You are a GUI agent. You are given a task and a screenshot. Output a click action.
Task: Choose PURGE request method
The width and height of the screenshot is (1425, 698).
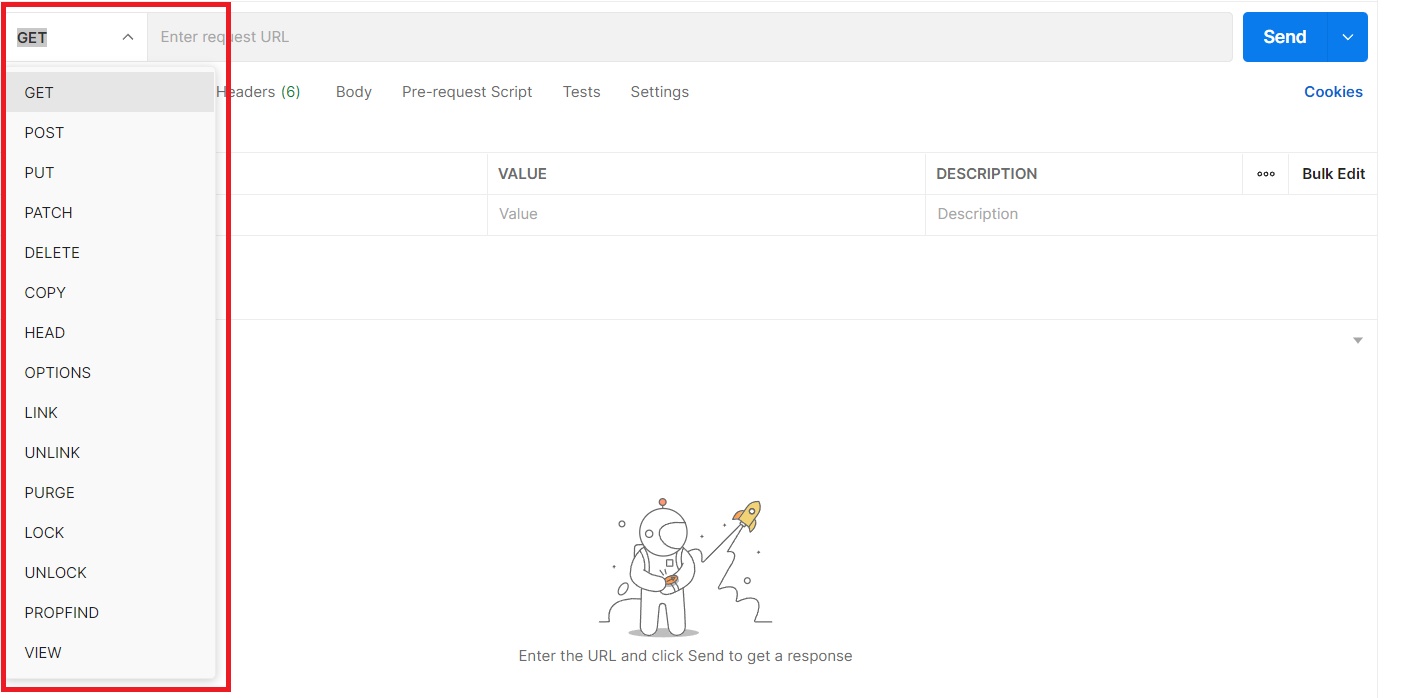pyautogui.click(x=111, y=492)
